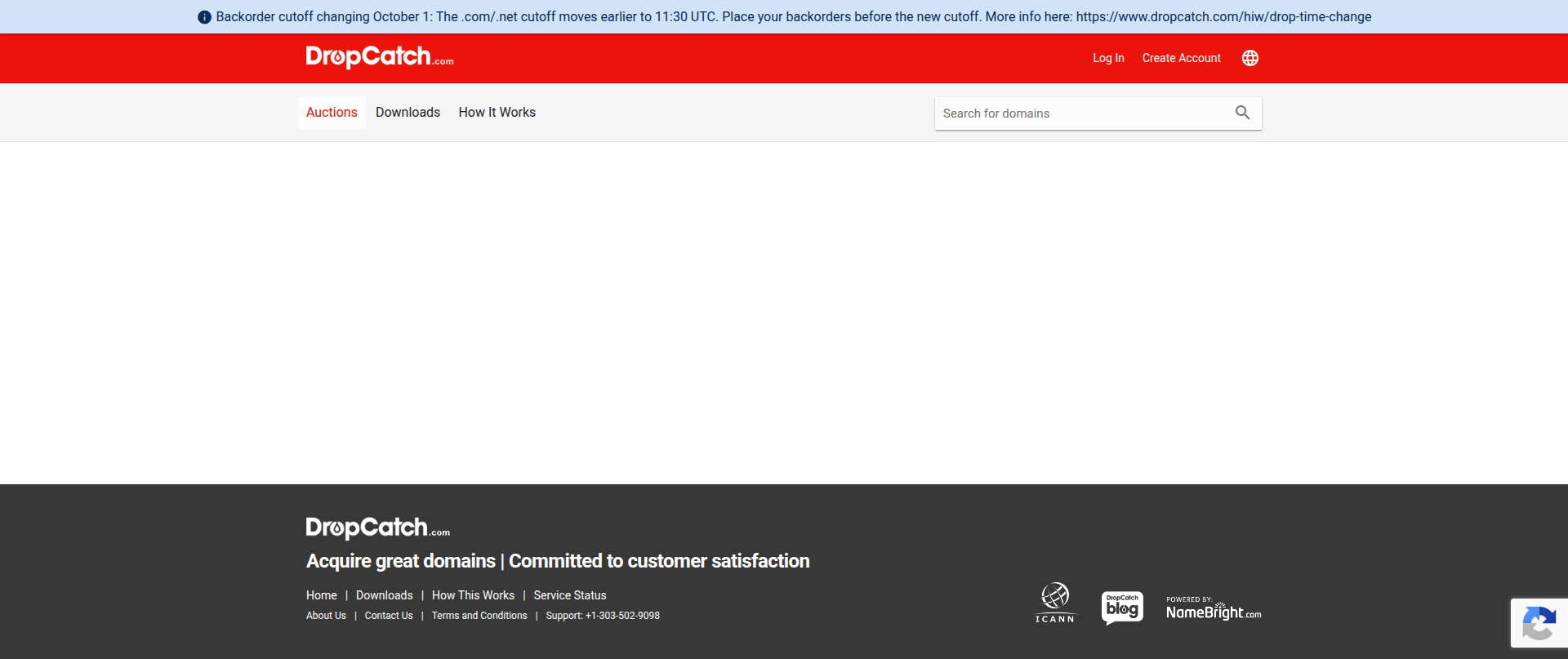Open How This Works footer link

tap(473, 595)
